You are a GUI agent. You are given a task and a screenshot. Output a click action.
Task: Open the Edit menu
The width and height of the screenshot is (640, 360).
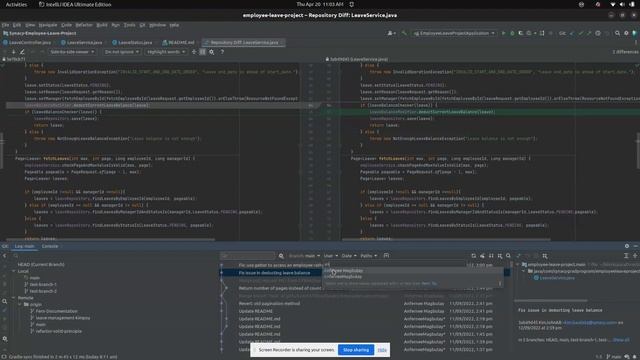[17, 25]
